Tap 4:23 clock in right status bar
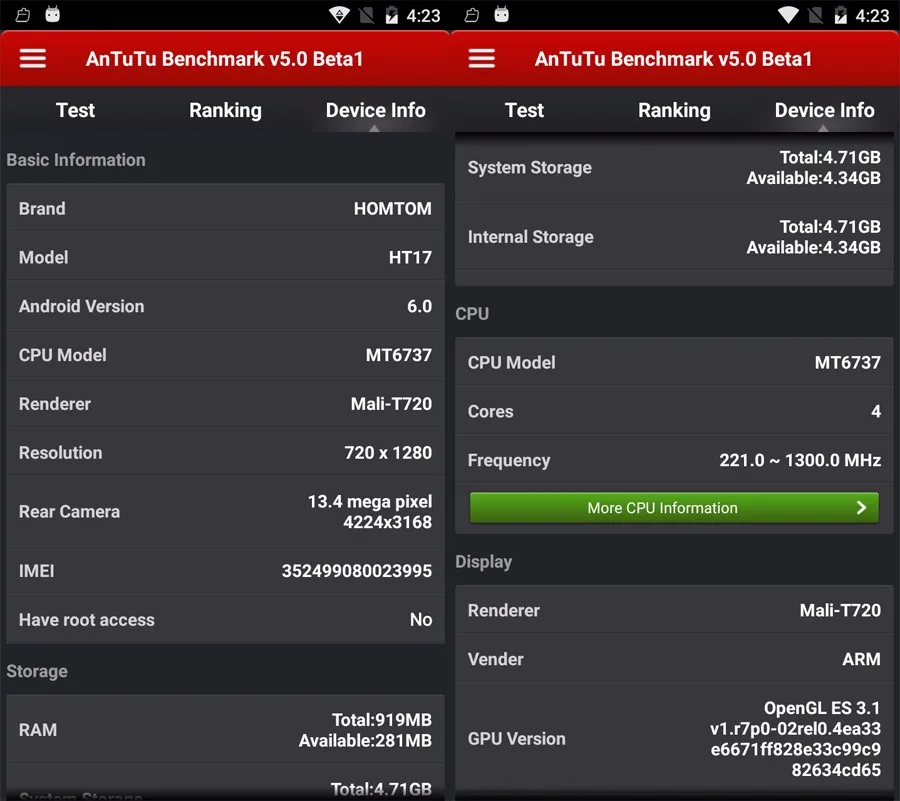The image size is (900, 801). point(872,15)
